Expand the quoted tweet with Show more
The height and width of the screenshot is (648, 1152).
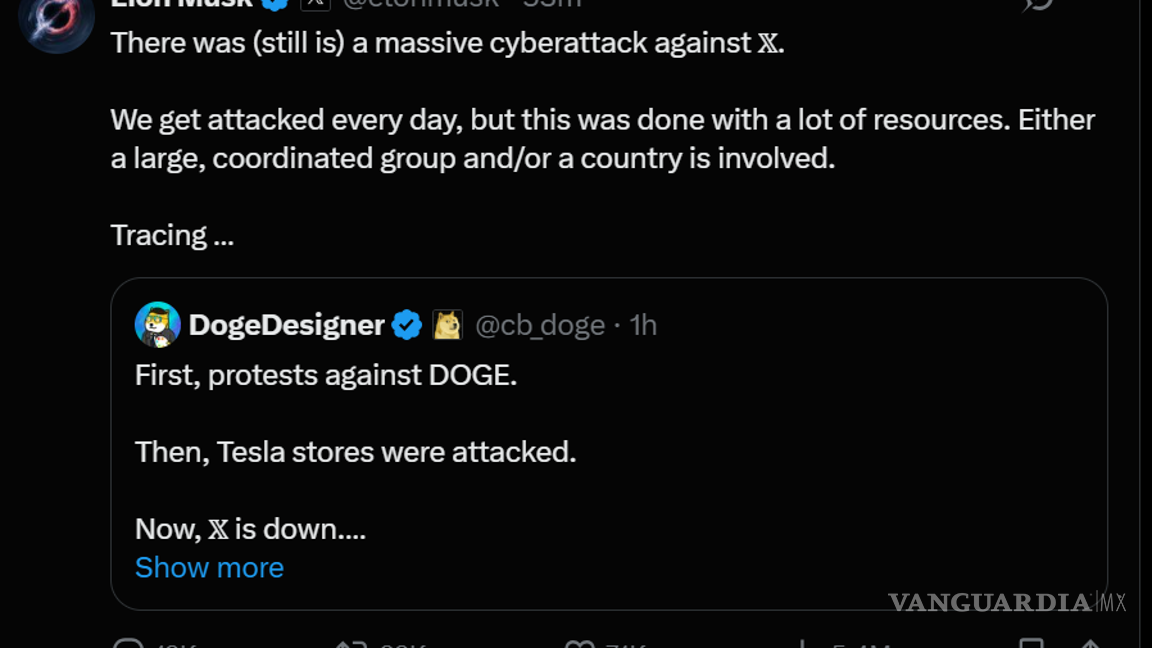coord(209,567)
